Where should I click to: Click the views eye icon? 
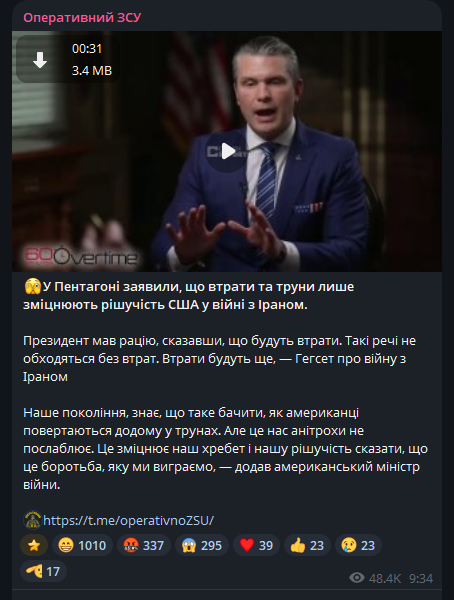coord(357,578)
